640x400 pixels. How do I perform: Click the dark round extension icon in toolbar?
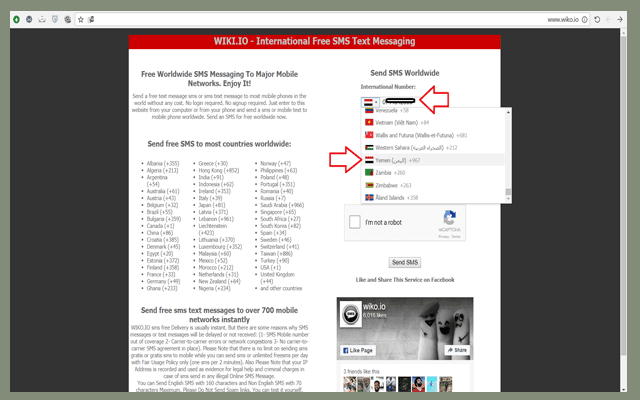29,19
